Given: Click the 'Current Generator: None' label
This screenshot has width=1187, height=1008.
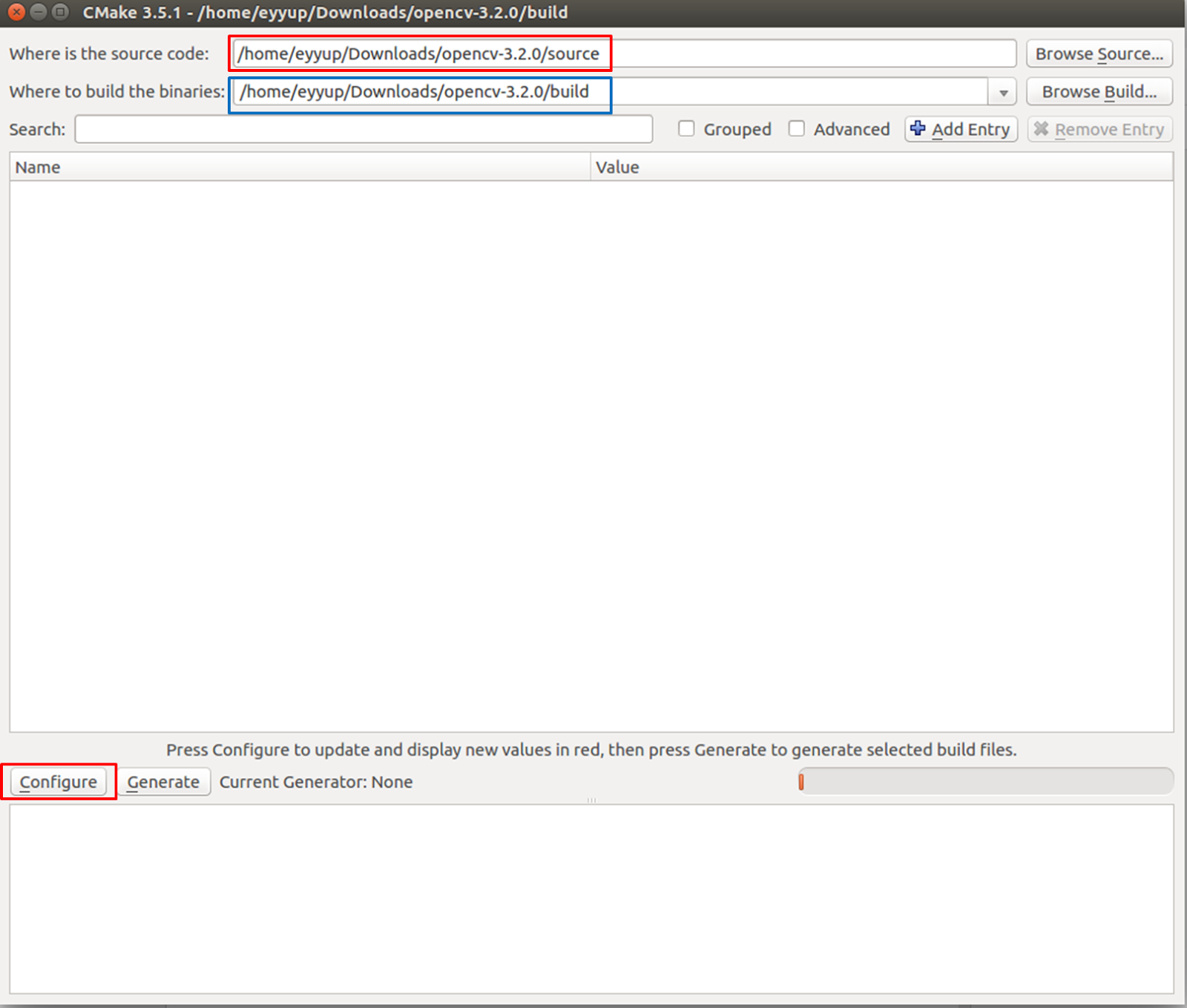Looking at the screenshot, I should (x=316, y=782).
